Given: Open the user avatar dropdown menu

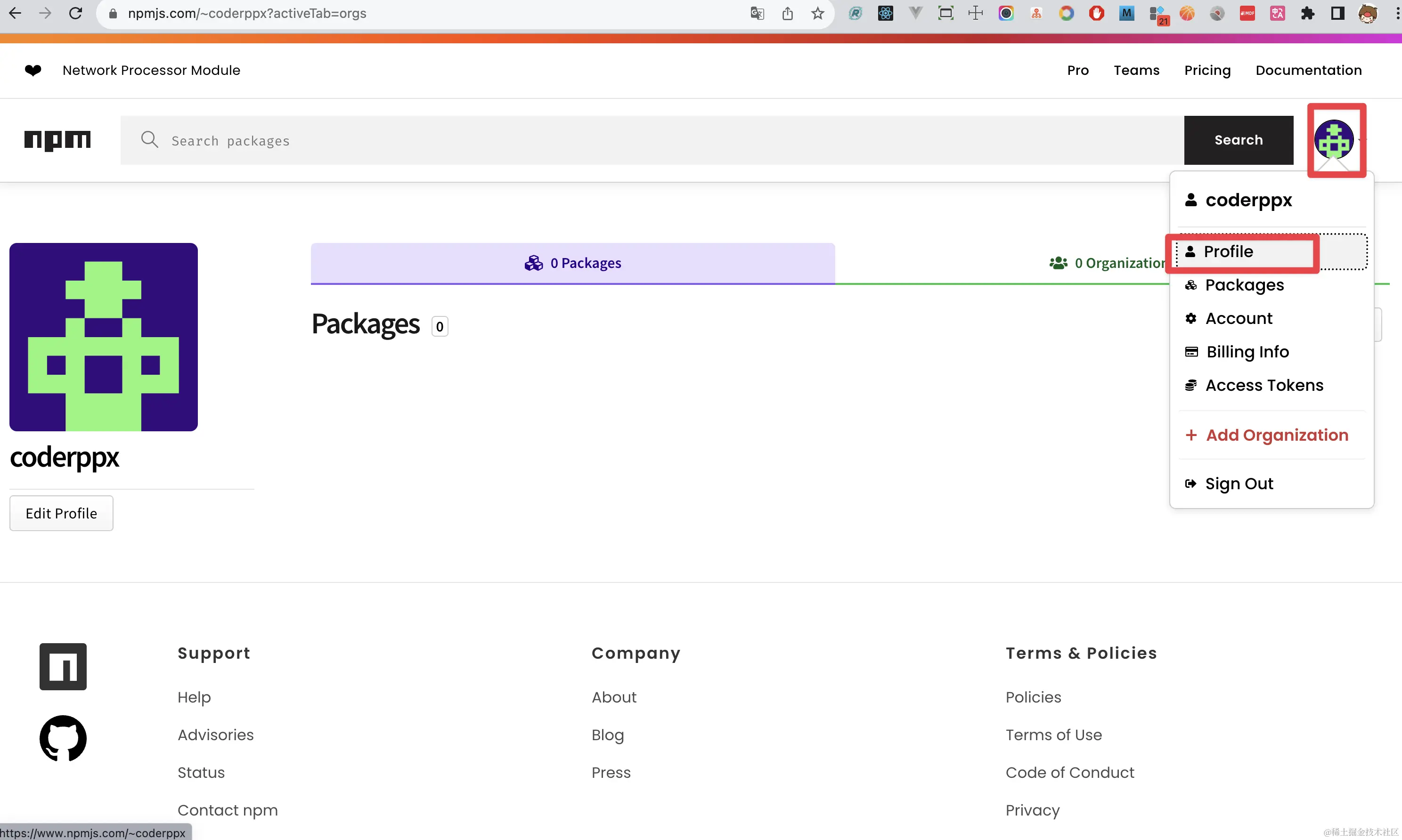Looking at the screenshot, I should pos(1334,140).
